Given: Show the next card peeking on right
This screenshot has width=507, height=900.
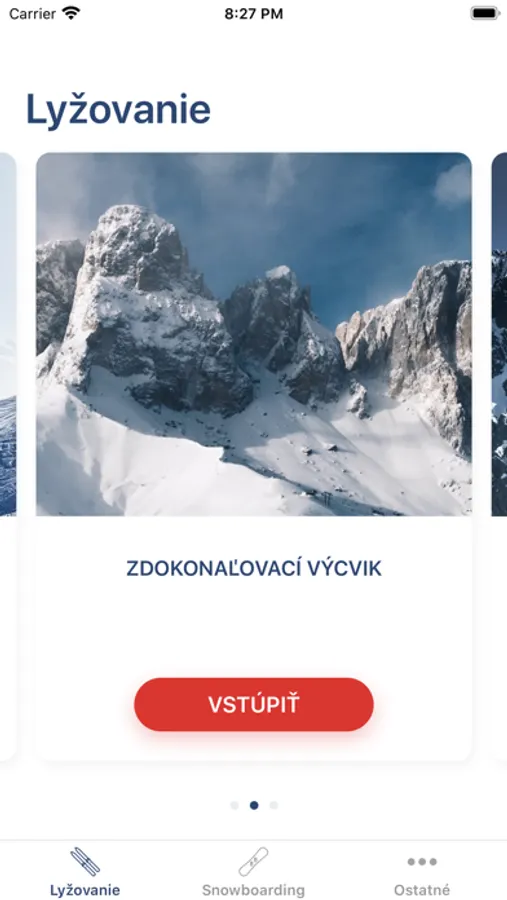Looking at the screenshot, I should pyautogui.click(x=500, y=456).
